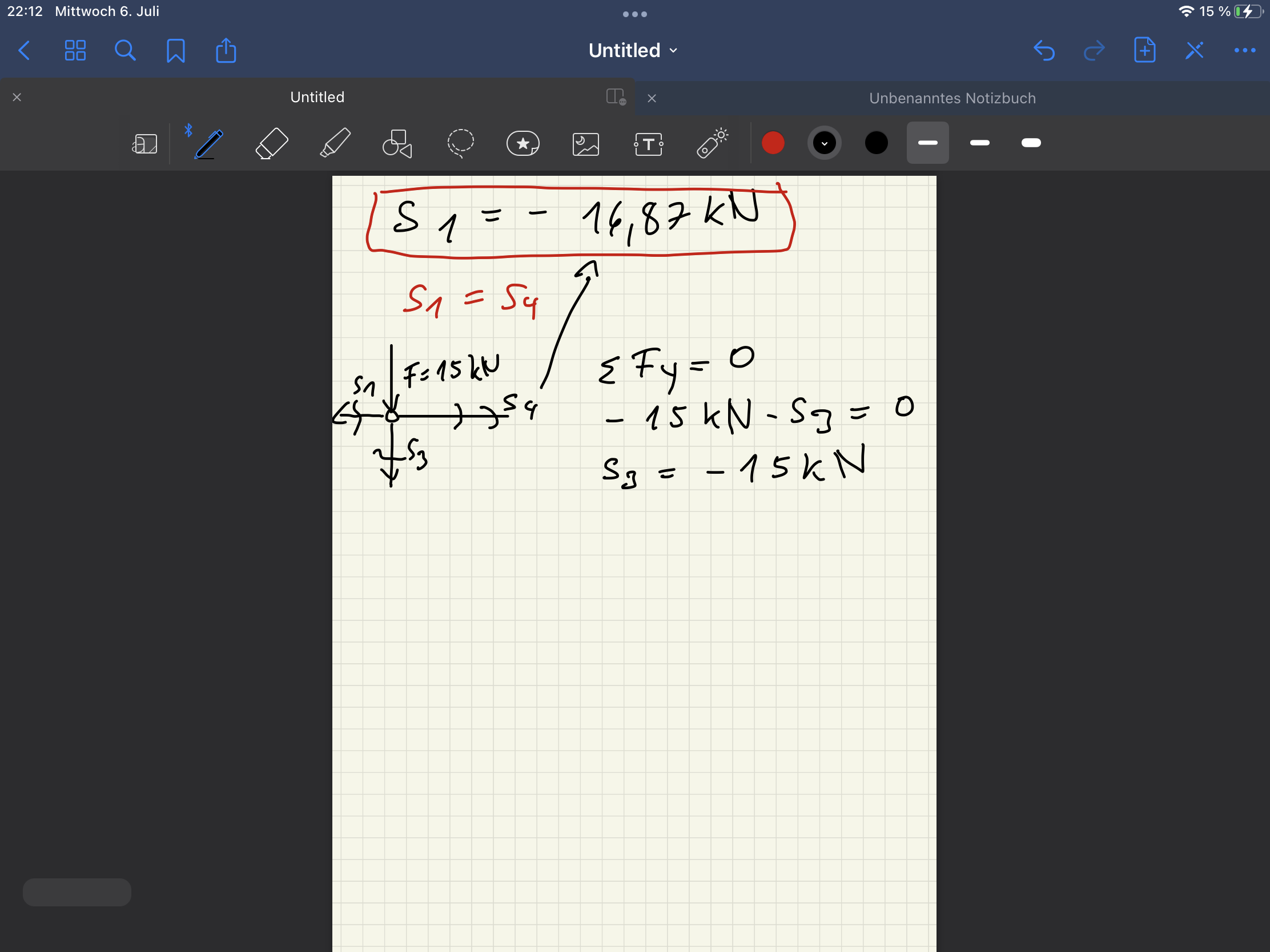
Task: Close the Unbenanntes Notizbuch tab
Action: pos(652,99)
